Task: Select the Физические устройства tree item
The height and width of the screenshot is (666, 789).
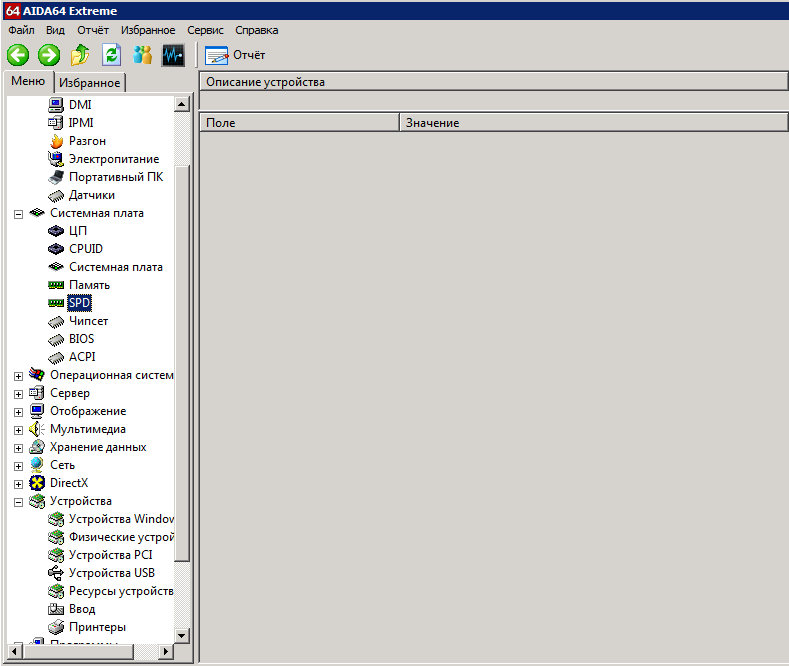Action: [121, 537]
